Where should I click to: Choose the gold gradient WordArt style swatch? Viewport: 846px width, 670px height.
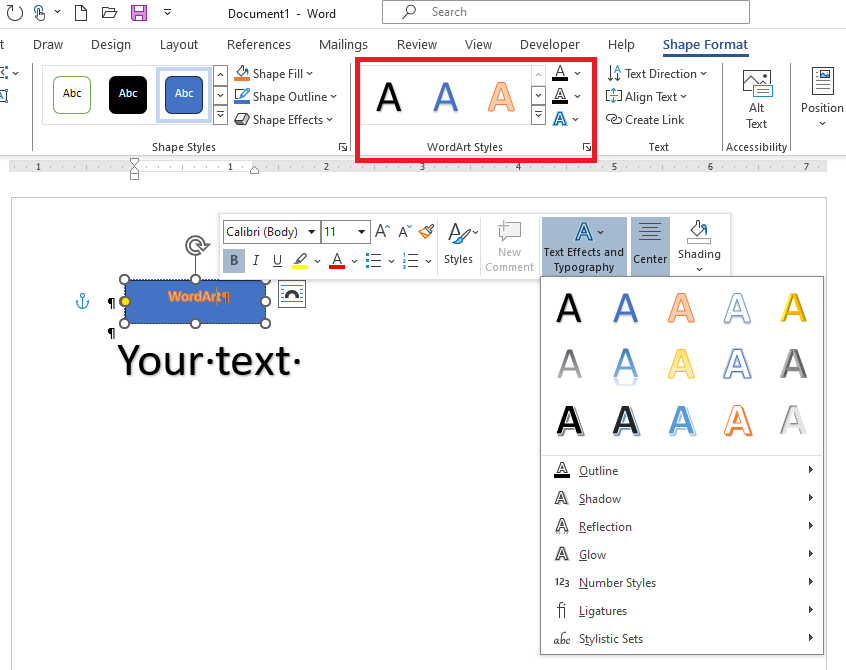point(793,308)
